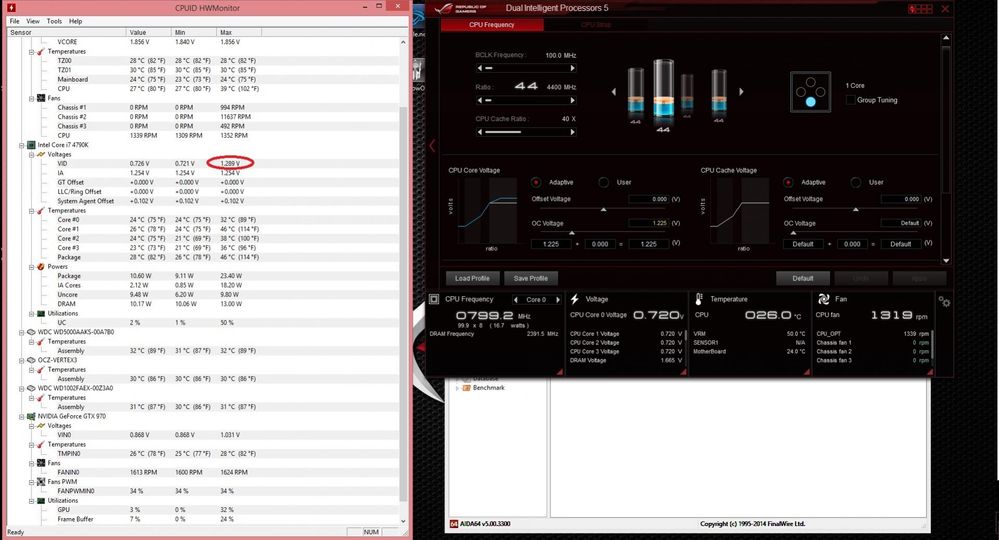This screenshot has width=999, height=540.
Task: Click the HWMonitor title bar app icon
Action: (10, 8)
